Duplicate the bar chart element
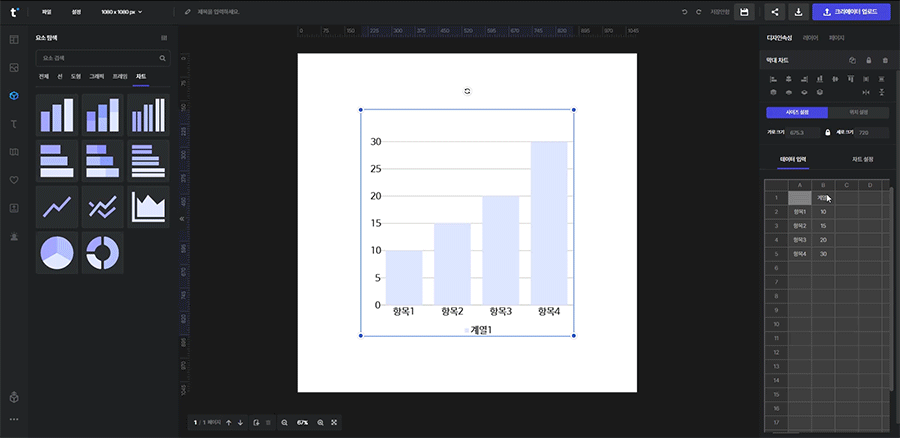Screen dimensions: 900x438 coord(852,61)
